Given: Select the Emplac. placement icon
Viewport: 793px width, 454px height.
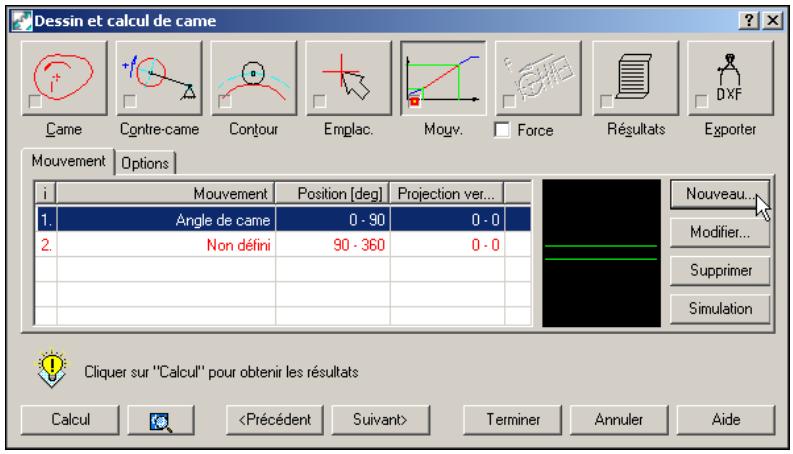Looking at the screenshot, I should 348,78.
